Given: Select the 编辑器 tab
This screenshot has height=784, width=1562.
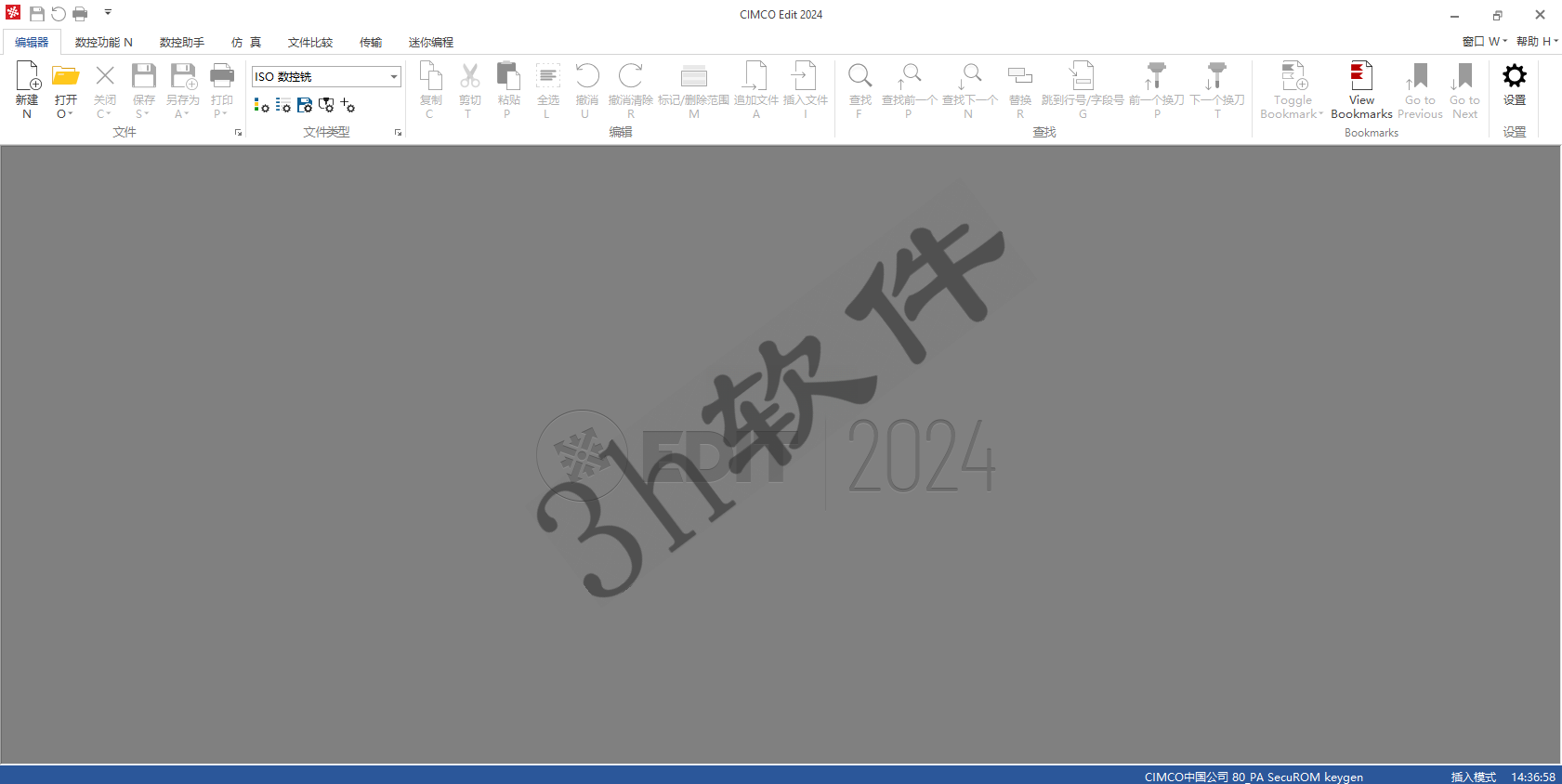Looking at the screenshot, I should [x=32, y=43].
